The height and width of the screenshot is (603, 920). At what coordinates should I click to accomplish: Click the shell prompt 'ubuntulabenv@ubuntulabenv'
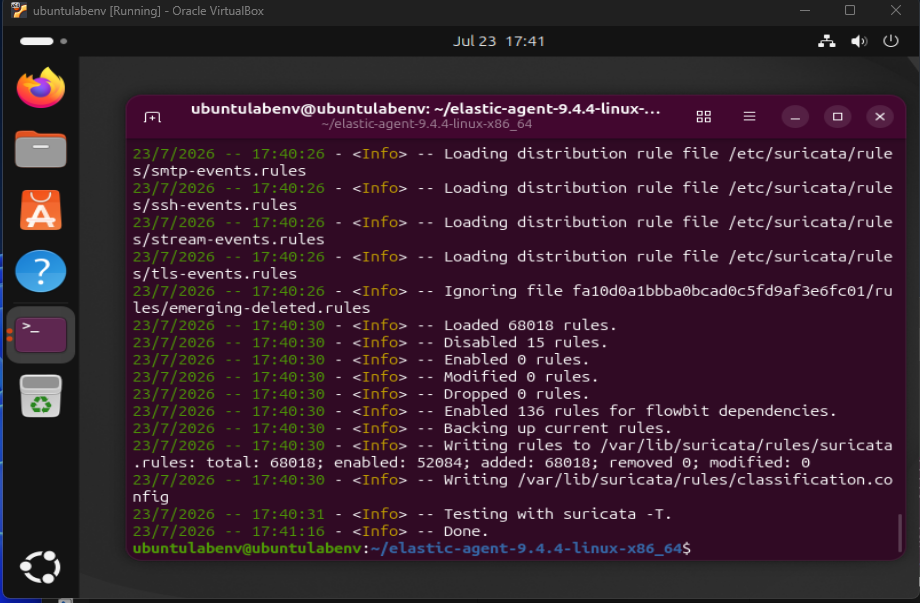tap(247, 548)
